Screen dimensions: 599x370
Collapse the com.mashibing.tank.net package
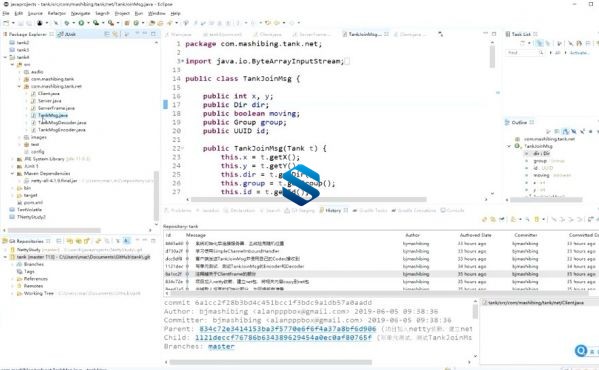[x=19, y=86]
